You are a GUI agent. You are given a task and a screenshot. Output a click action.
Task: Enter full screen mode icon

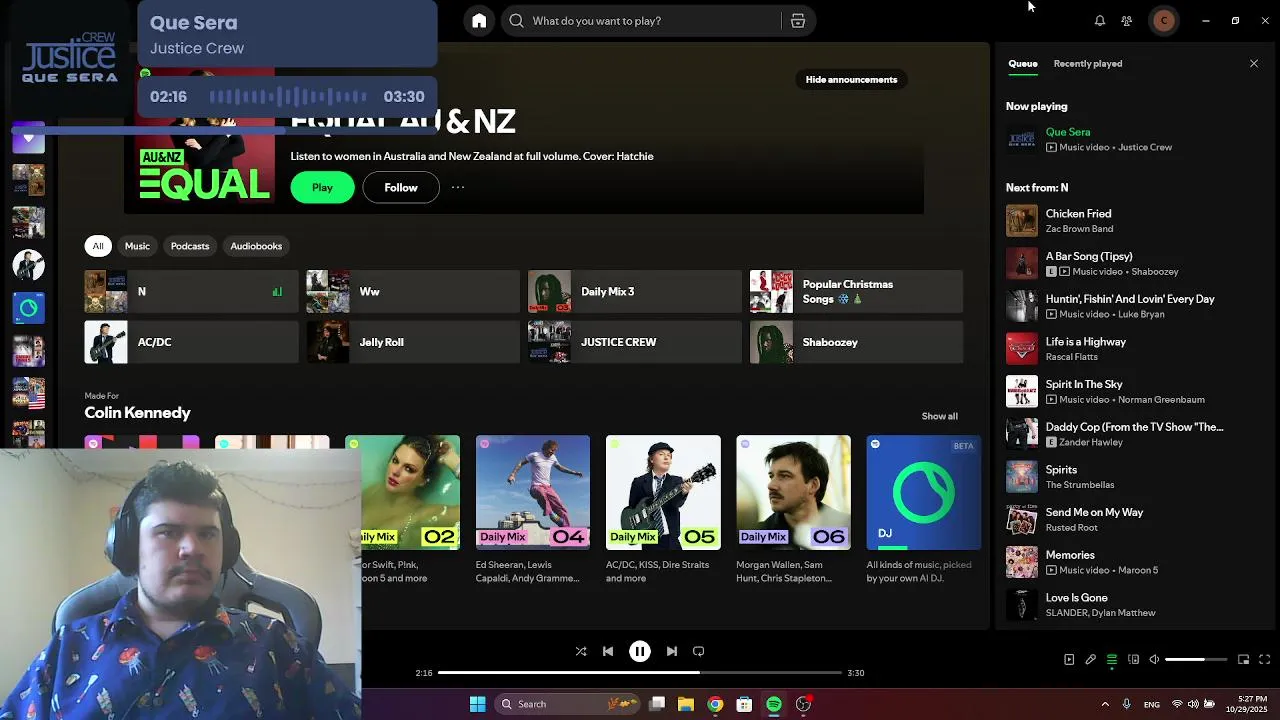pos(1265,660)
